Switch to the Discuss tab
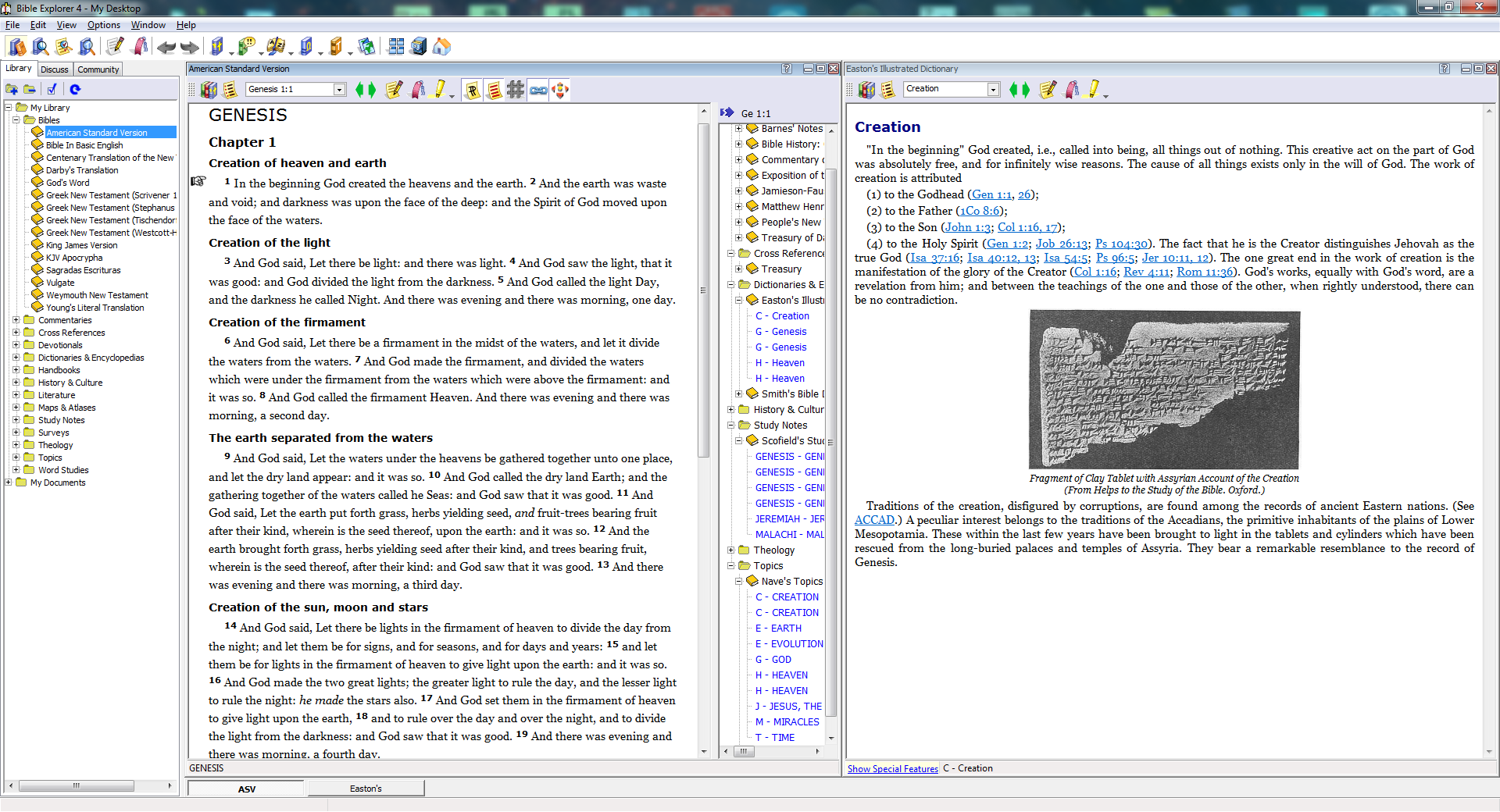This screenshot has height=812, width=1500. pyautogui.click(x=54, y=69)
